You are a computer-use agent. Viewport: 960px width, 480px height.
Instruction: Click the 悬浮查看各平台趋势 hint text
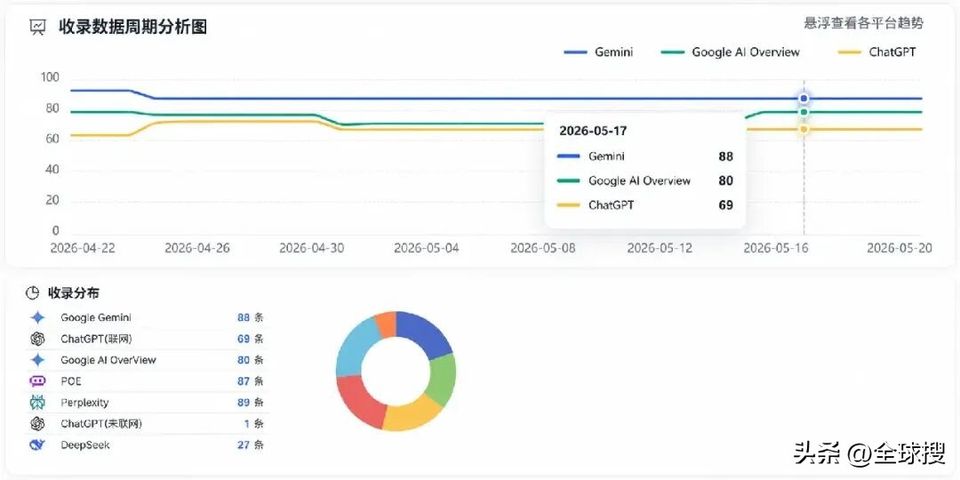[x=863, y=24]
